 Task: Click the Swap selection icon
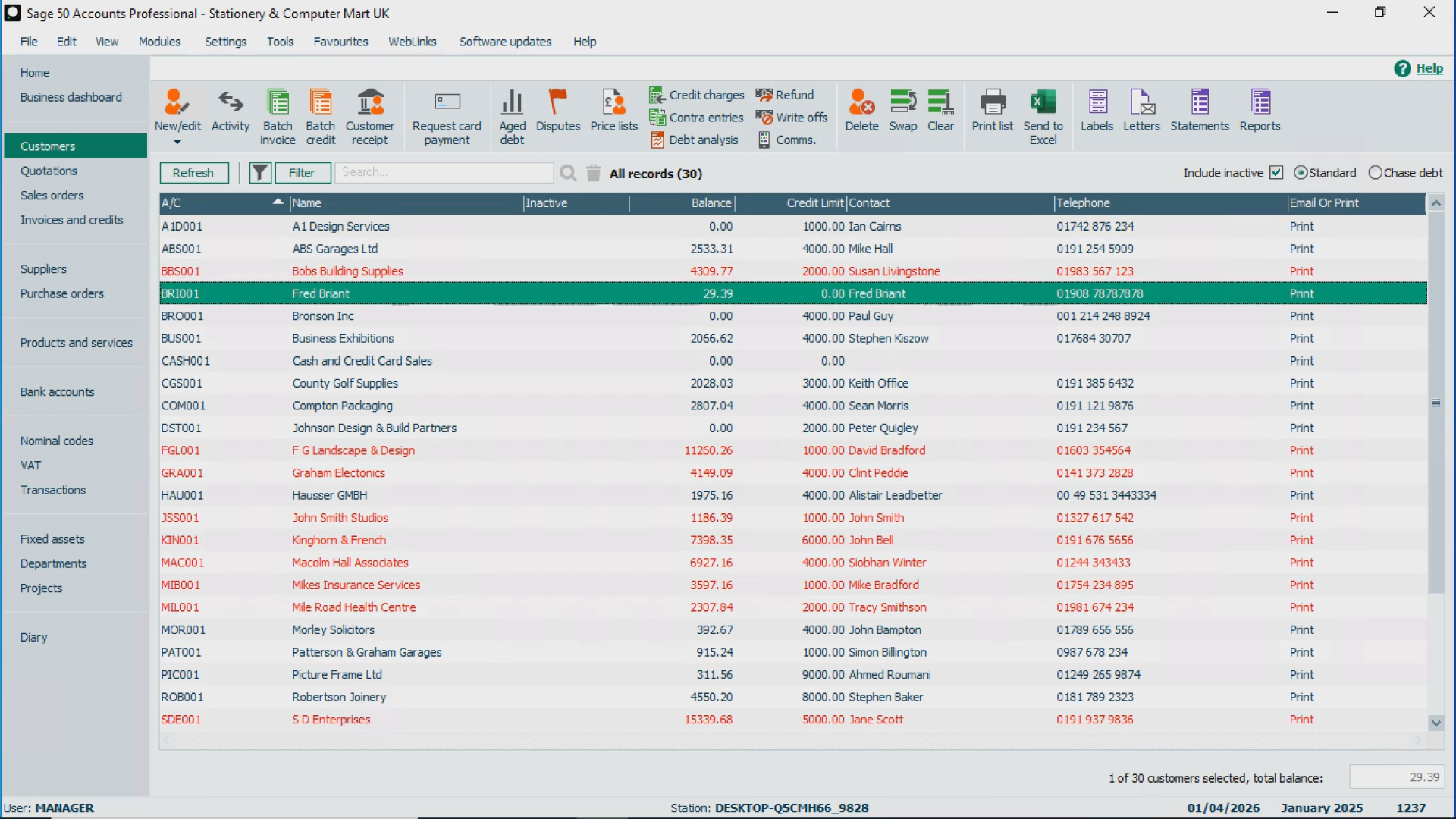coord(903,111)
